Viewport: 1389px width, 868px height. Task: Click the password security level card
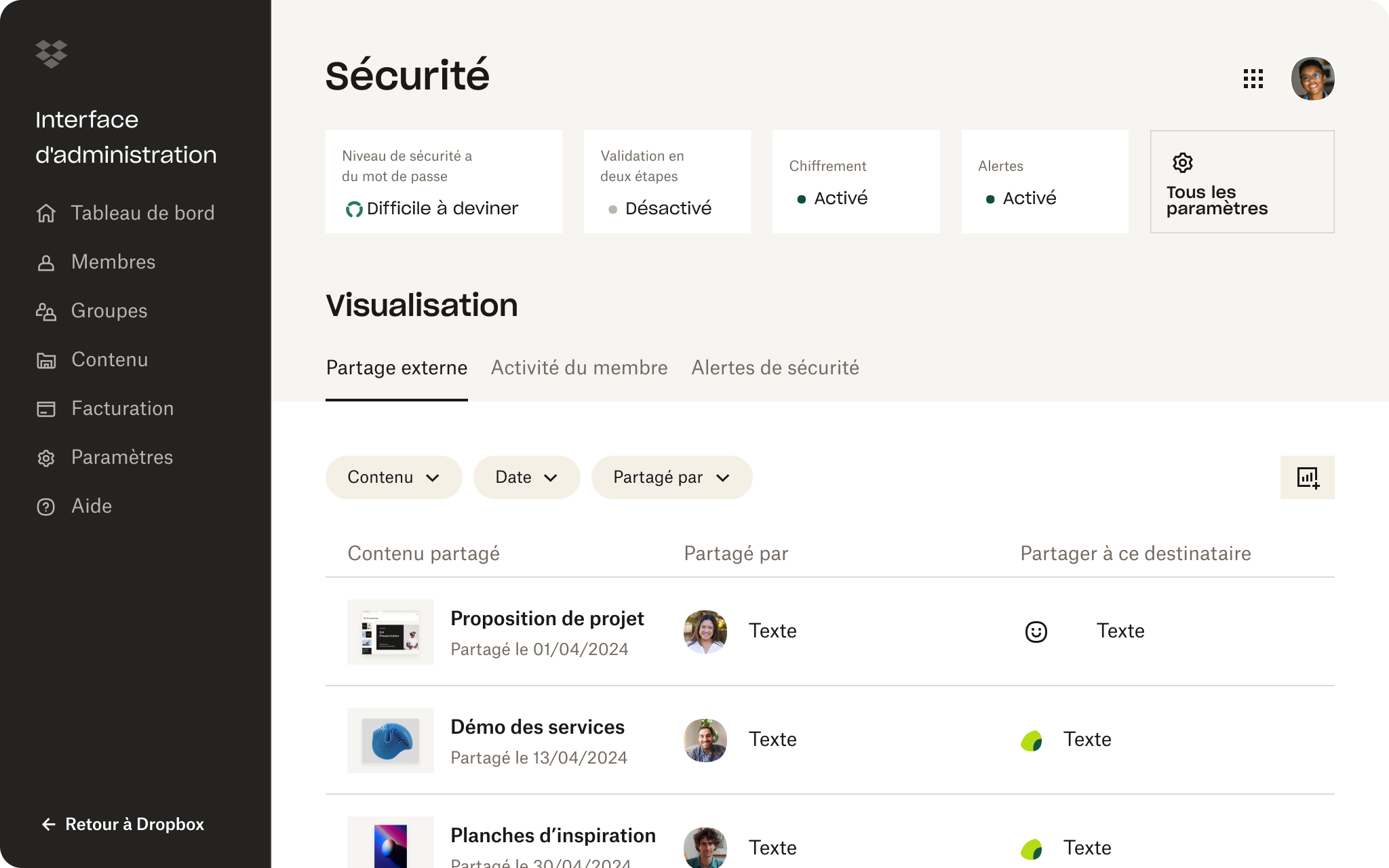444,182
